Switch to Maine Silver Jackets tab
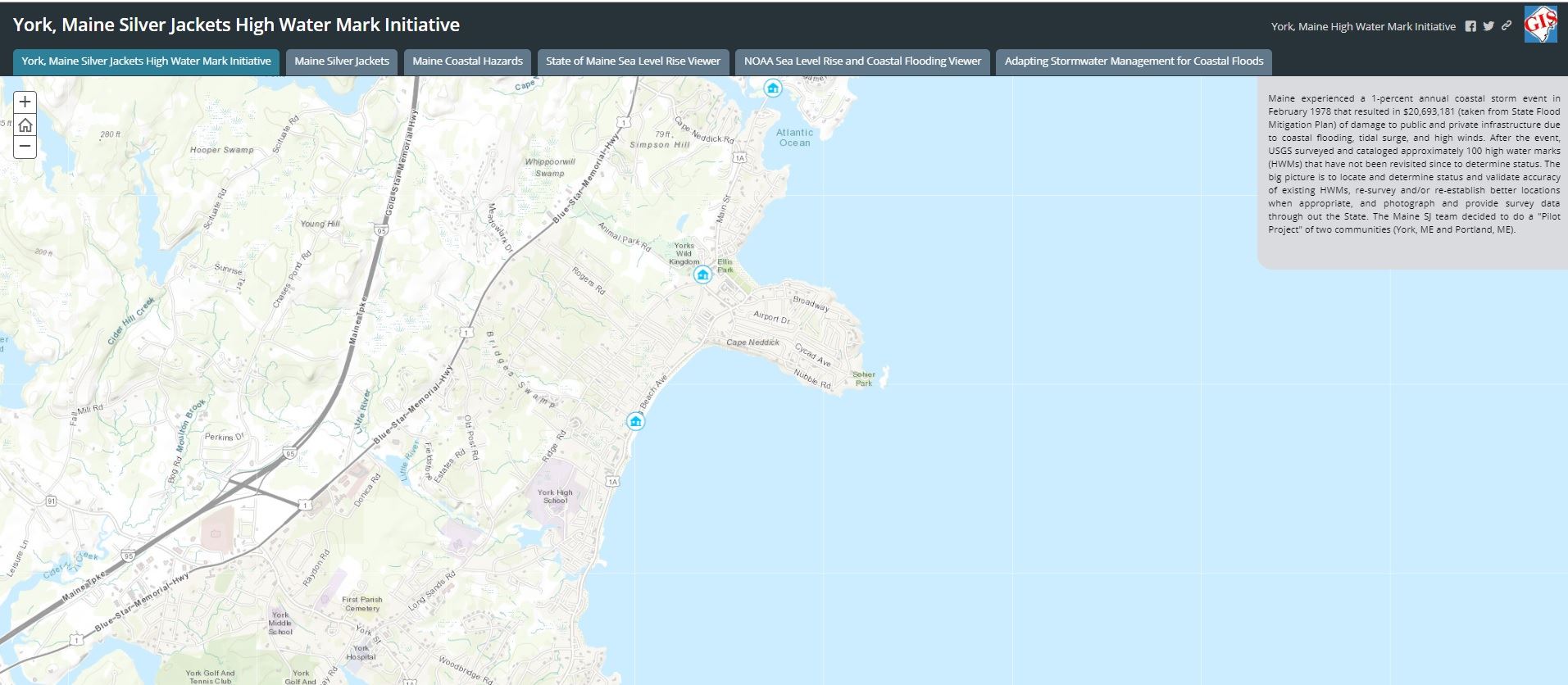This screenshot has width=1568, height=685. tap(342, 61)
